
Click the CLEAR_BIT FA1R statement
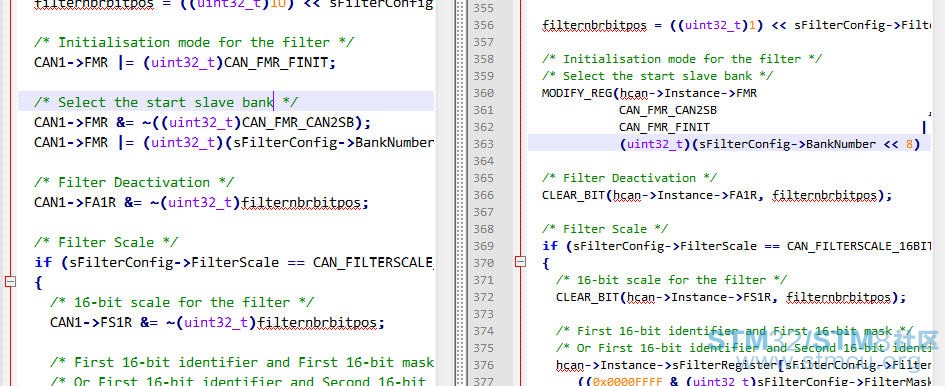(717, 195)
